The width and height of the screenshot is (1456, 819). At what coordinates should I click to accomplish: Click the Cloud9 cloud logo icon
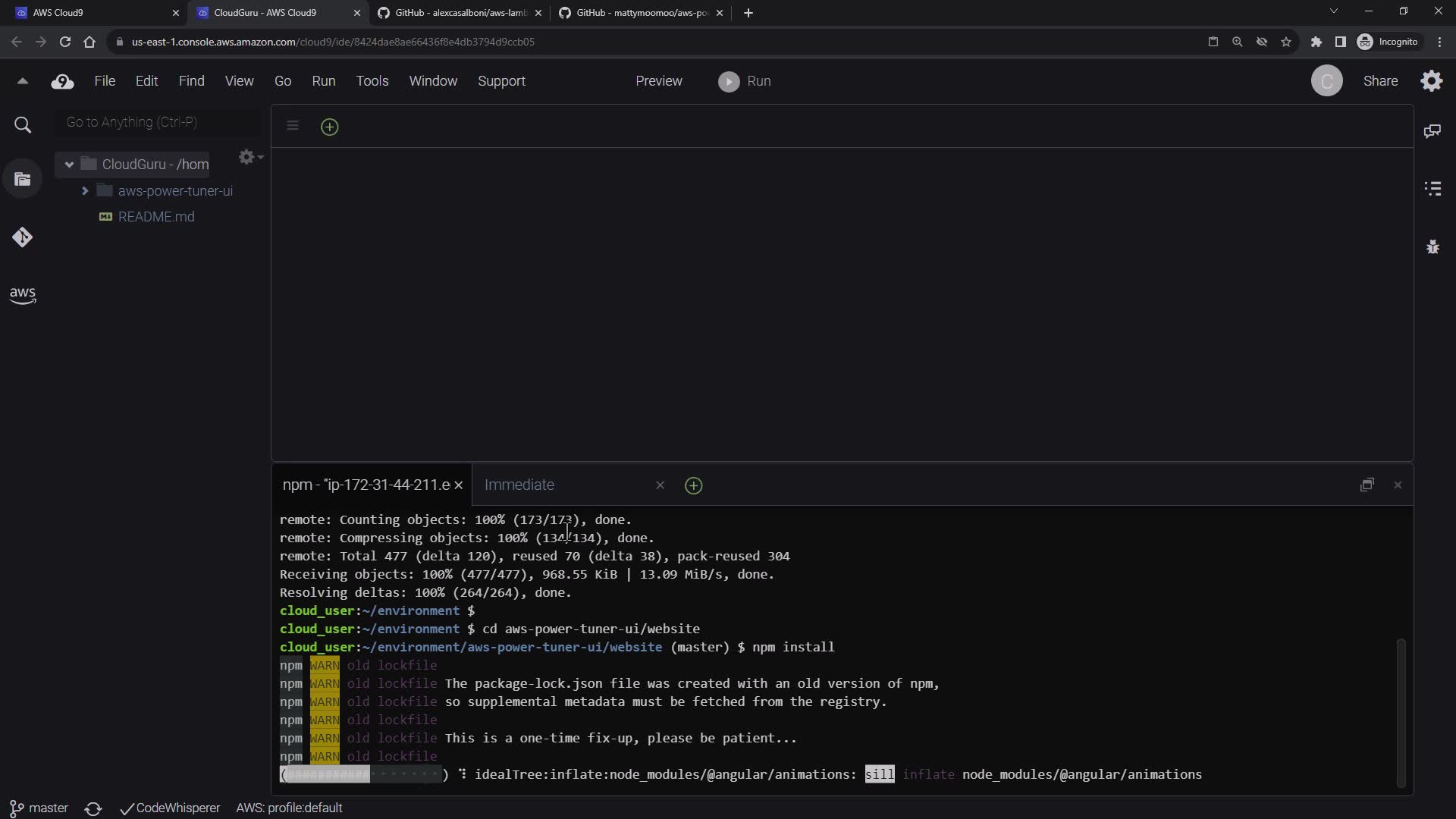(62, 82)
